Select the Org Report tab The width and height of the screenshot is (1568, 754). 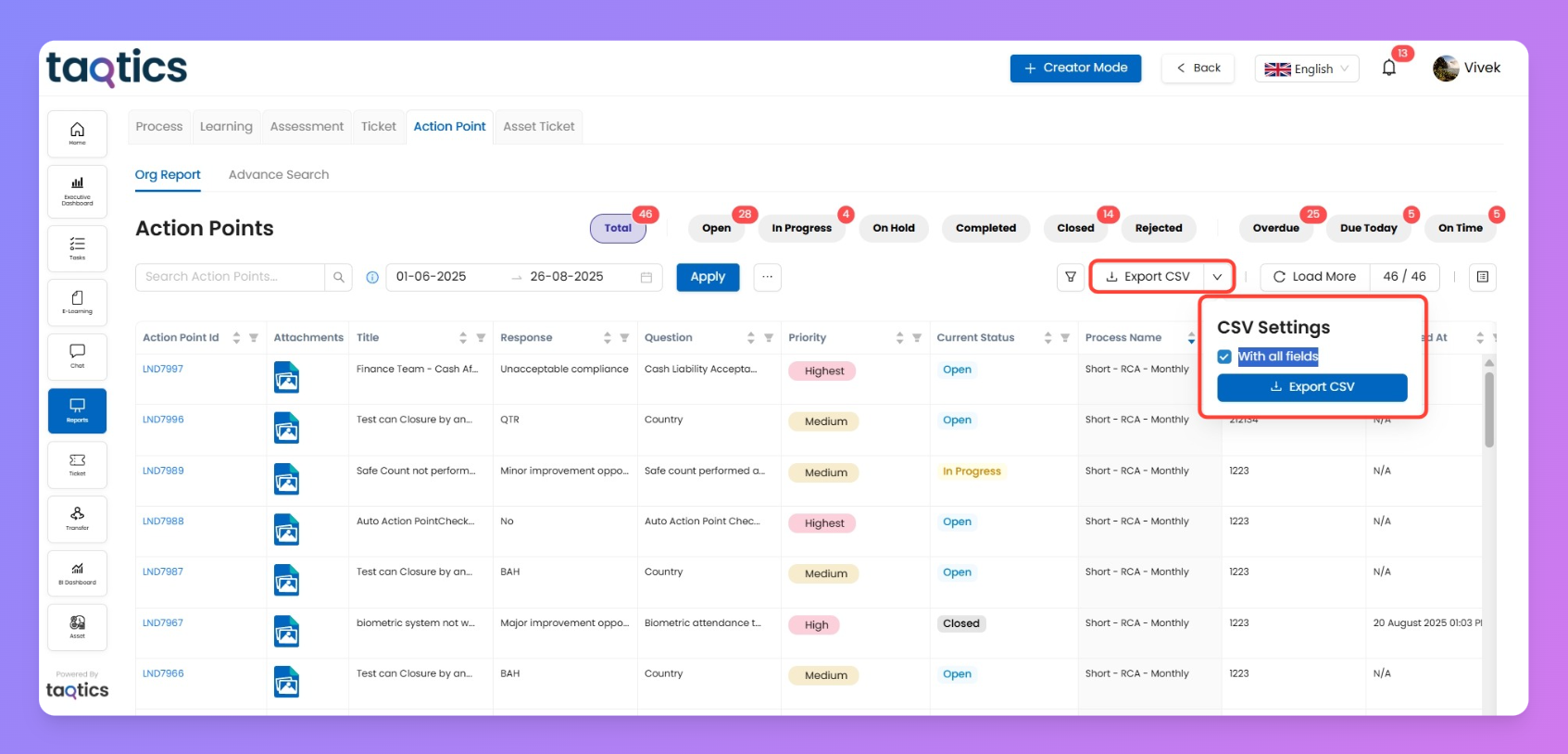click(168, 174)
